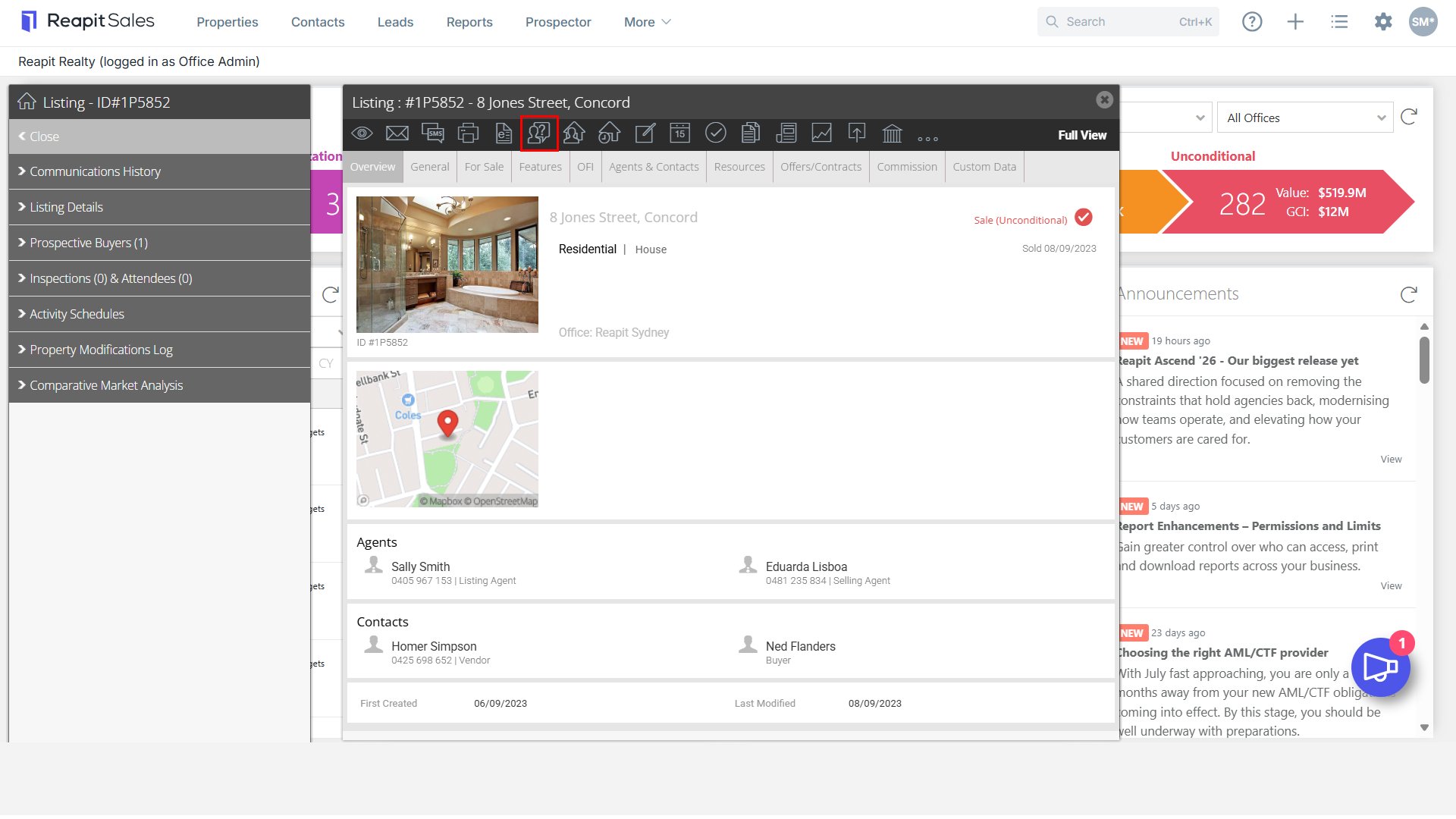The height and width of the screenshot is (819, 1456).
Task: Click Full View link
Action: (x=1082, y=135)
